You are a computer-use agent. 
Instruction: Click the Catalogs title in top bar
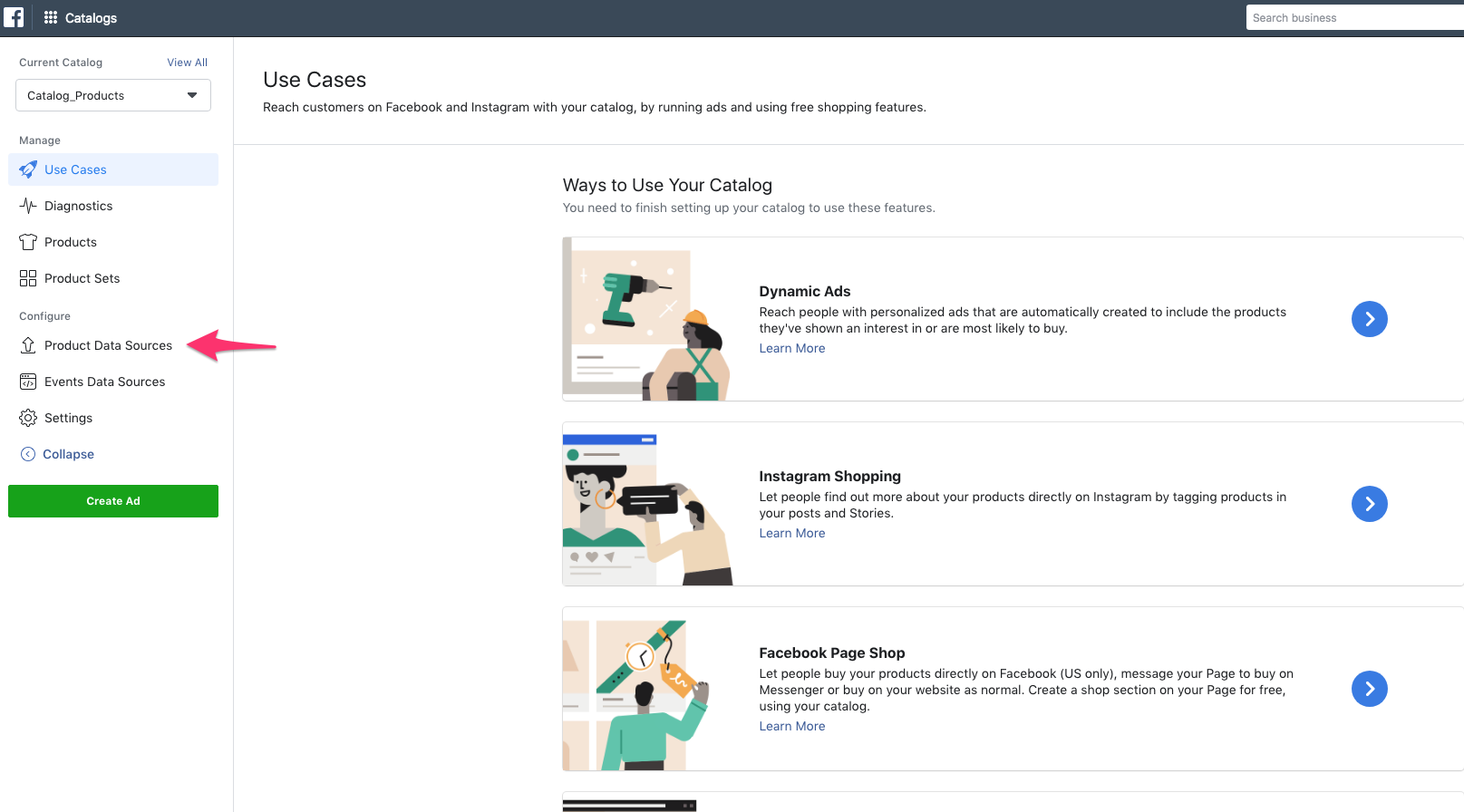[91, 18]
